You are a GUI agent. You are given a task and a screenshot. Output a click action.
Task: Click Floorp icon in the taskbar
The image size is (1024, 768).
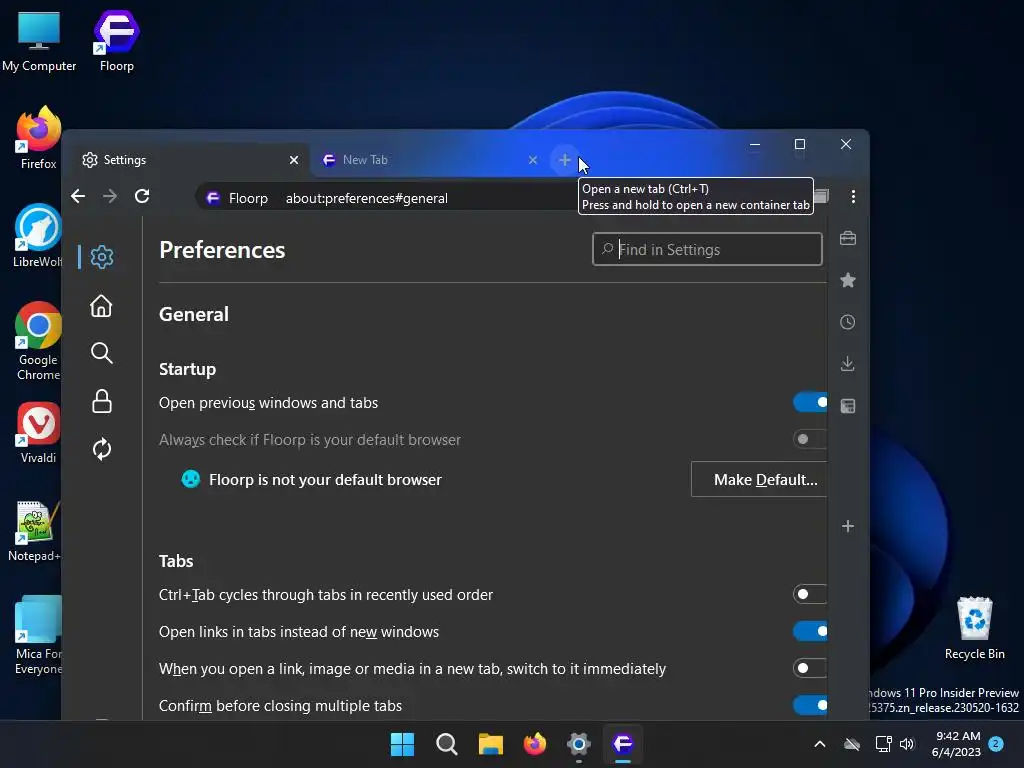coord(623,744)
